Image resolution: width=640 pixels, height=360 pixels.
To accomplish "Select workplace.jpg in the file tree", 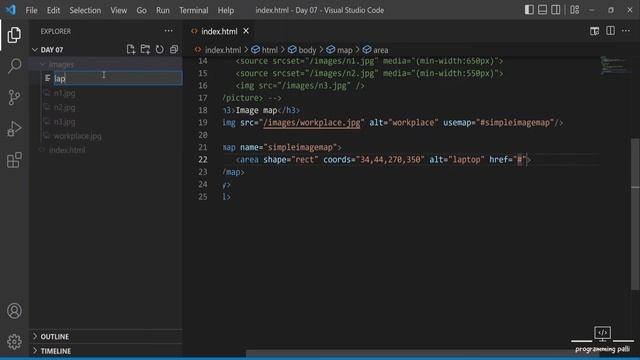I will [x=77, y=136].
